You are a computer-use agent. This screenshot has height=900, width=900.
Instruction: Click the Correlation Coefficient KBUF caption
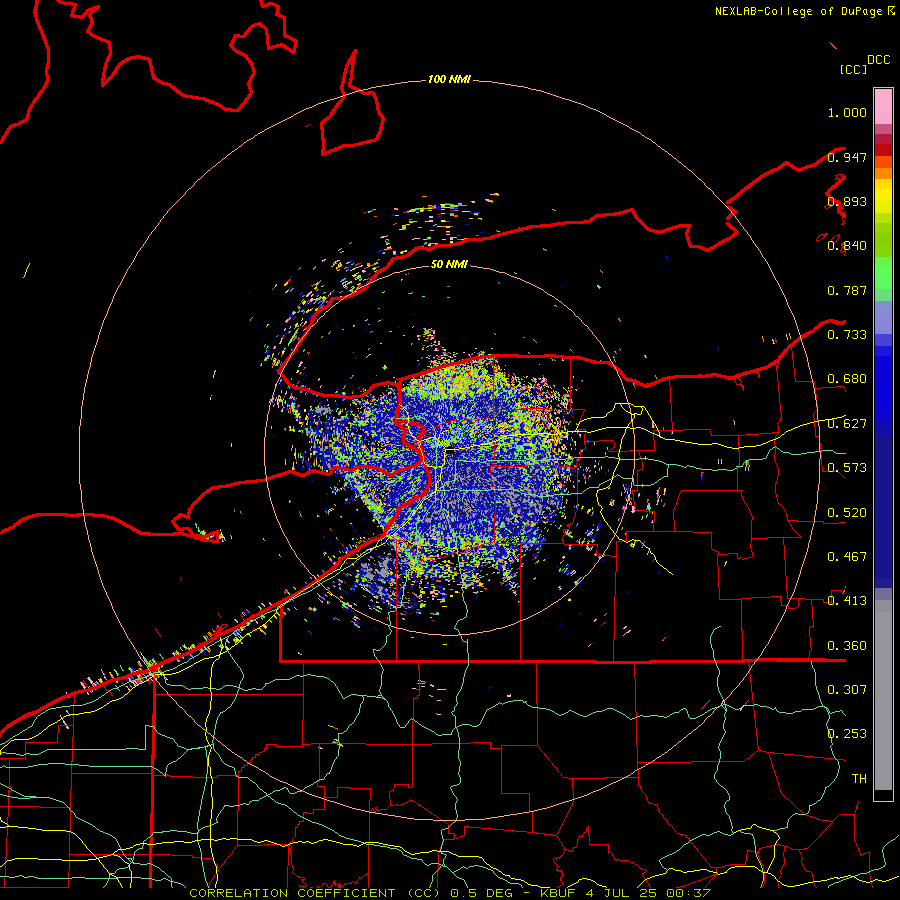[450, 893]
